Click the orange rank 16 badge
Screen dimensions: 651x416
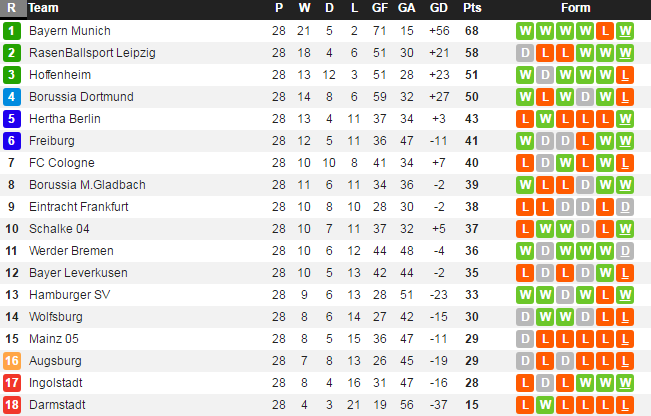point(12,360)
